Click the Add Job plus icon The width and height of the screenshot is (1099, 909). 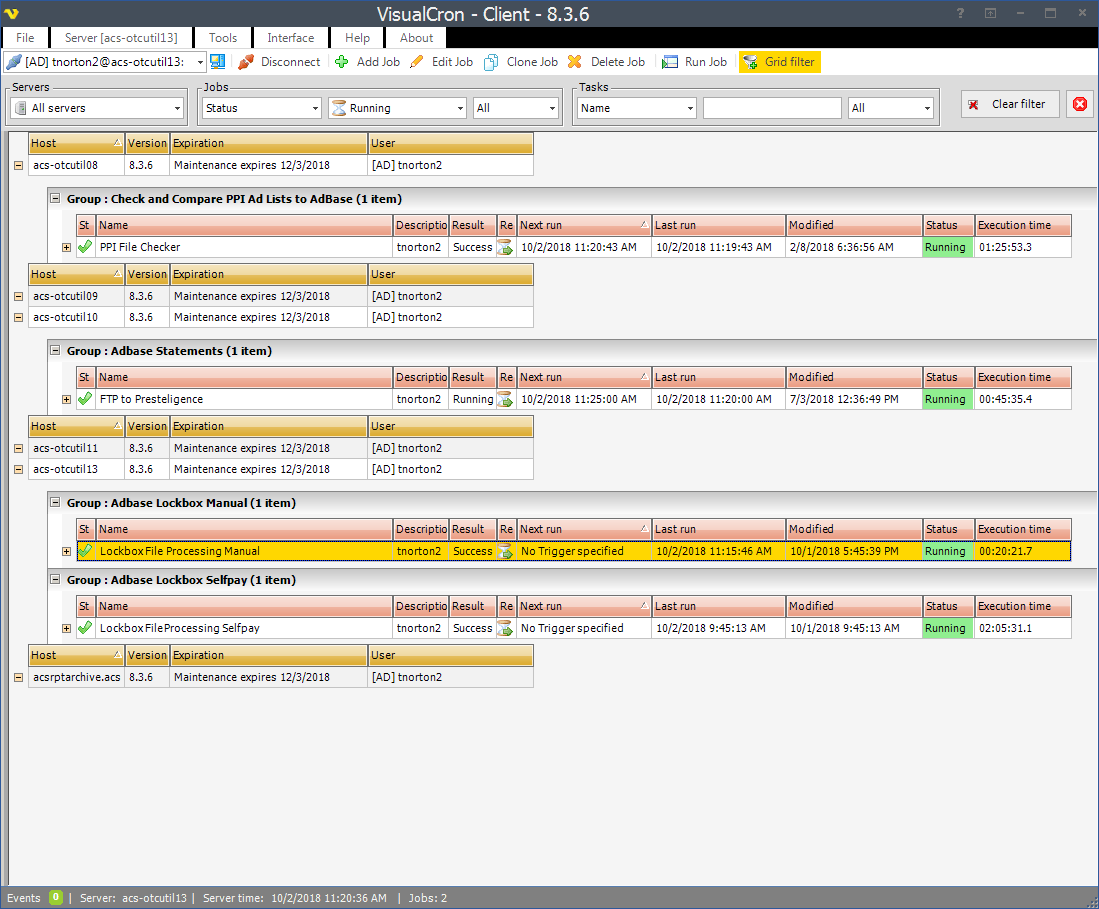pyautogui.click(x=342, y=62)
